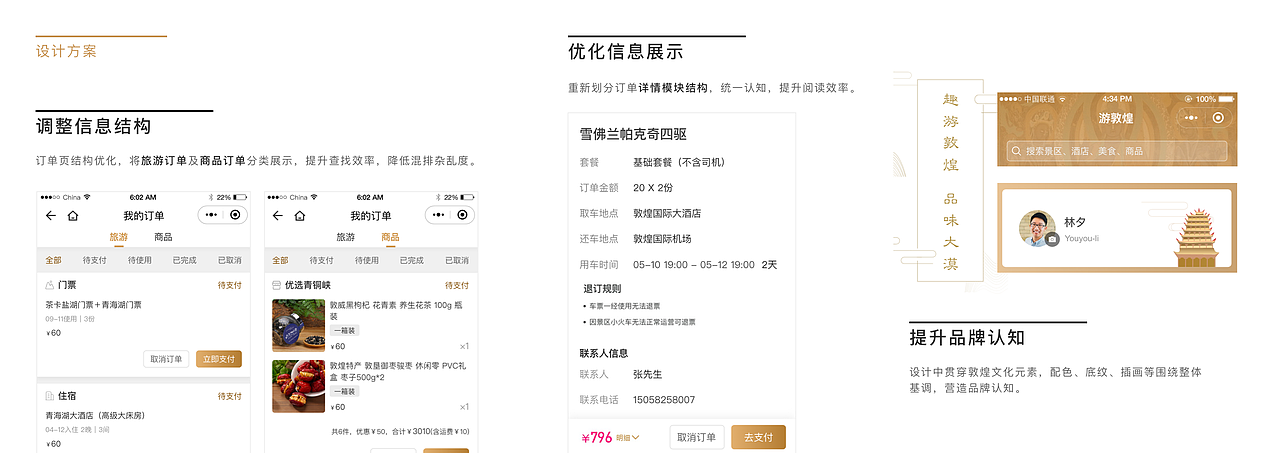
Task: Select 旅游 tab in 门票 order phone
Action: pos(118,238)
